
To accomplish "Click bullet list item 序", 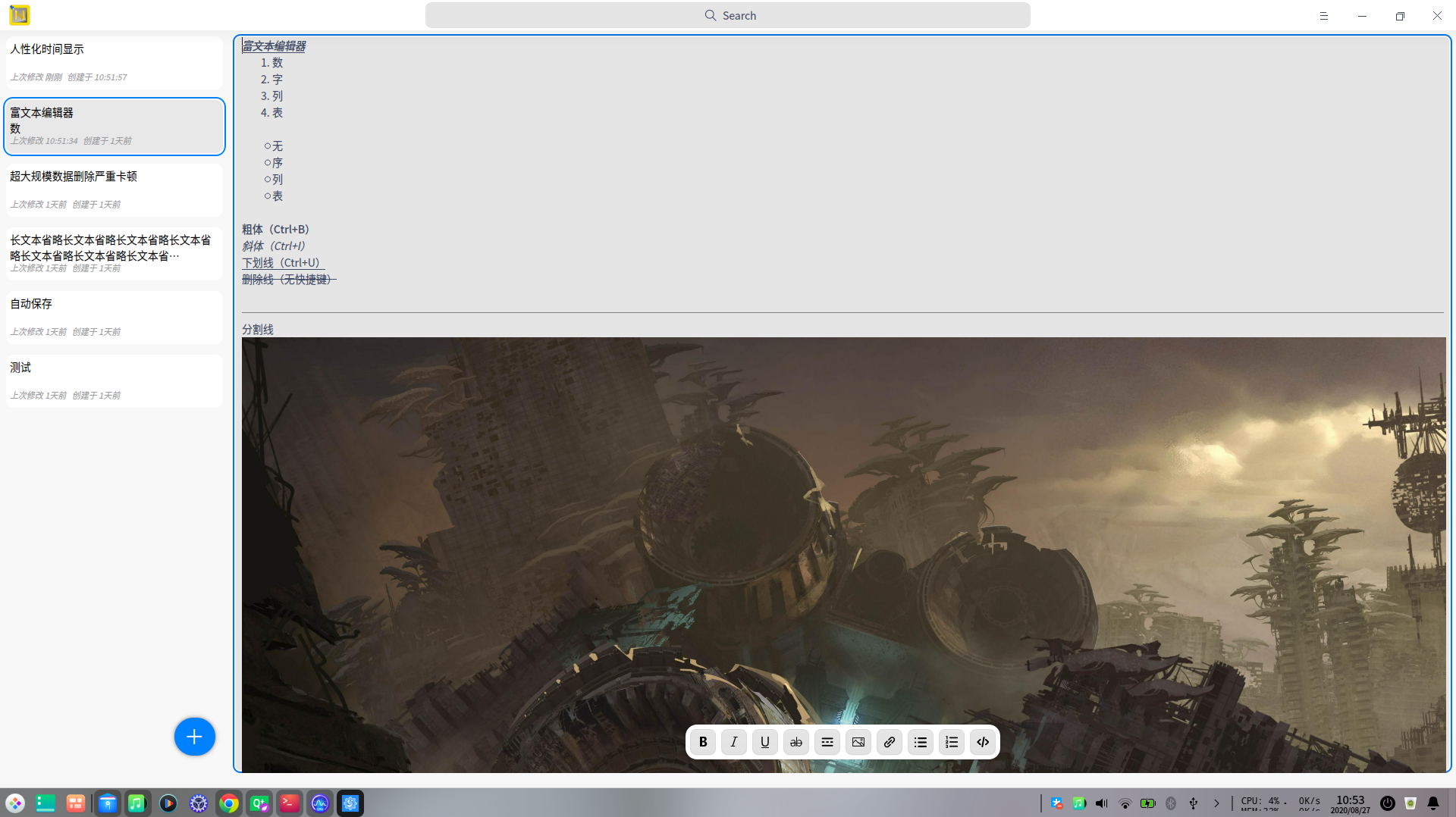I will point(274,163).
